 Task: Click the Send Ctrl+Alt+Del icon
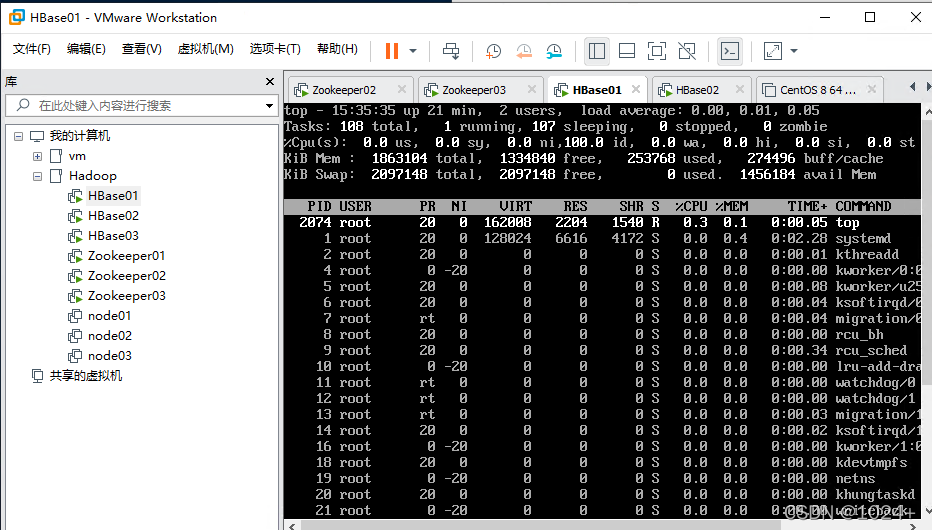[451, 51]
